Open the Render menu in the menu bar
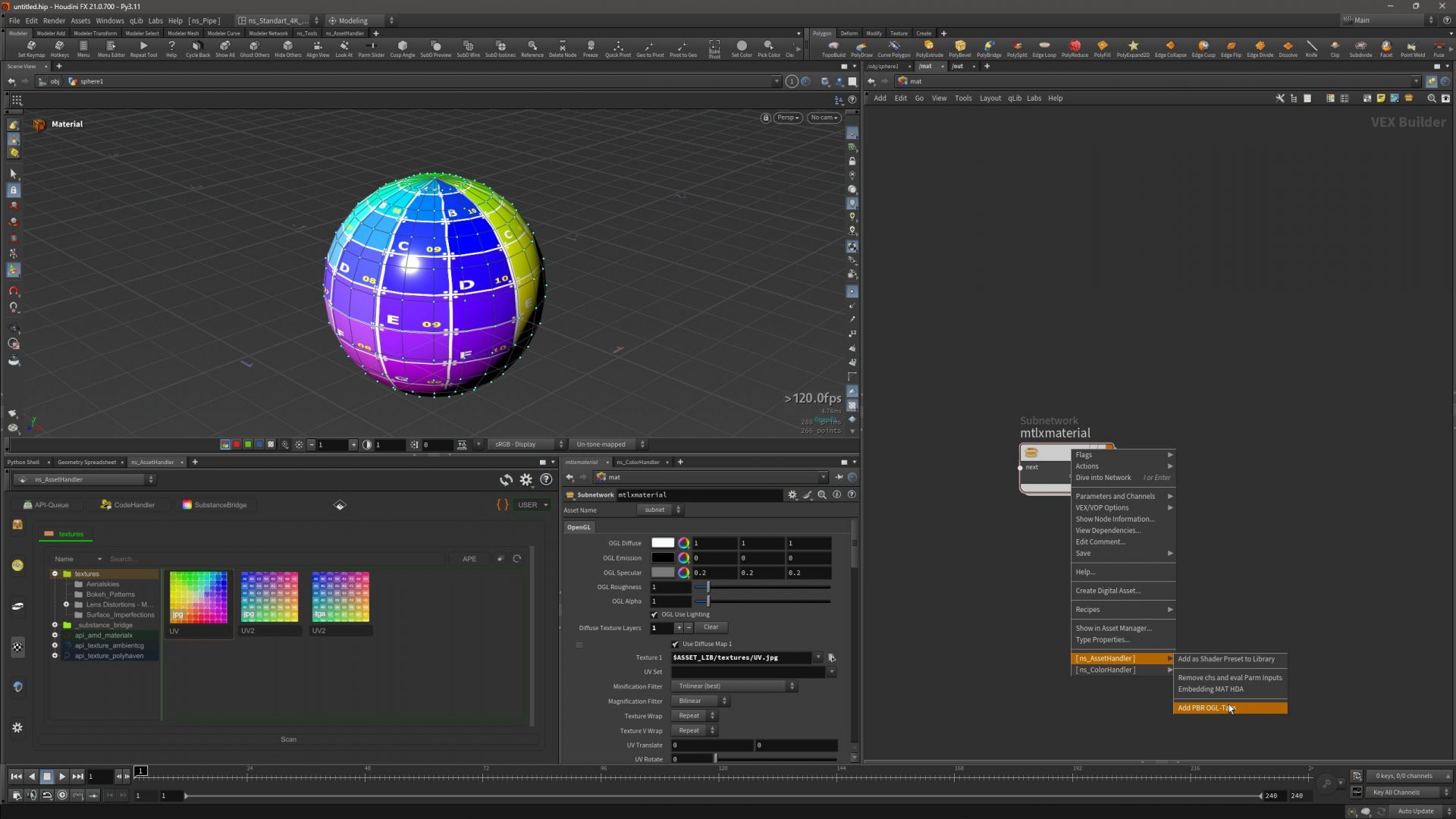The image size is (1456, 819). pos(54,20)
